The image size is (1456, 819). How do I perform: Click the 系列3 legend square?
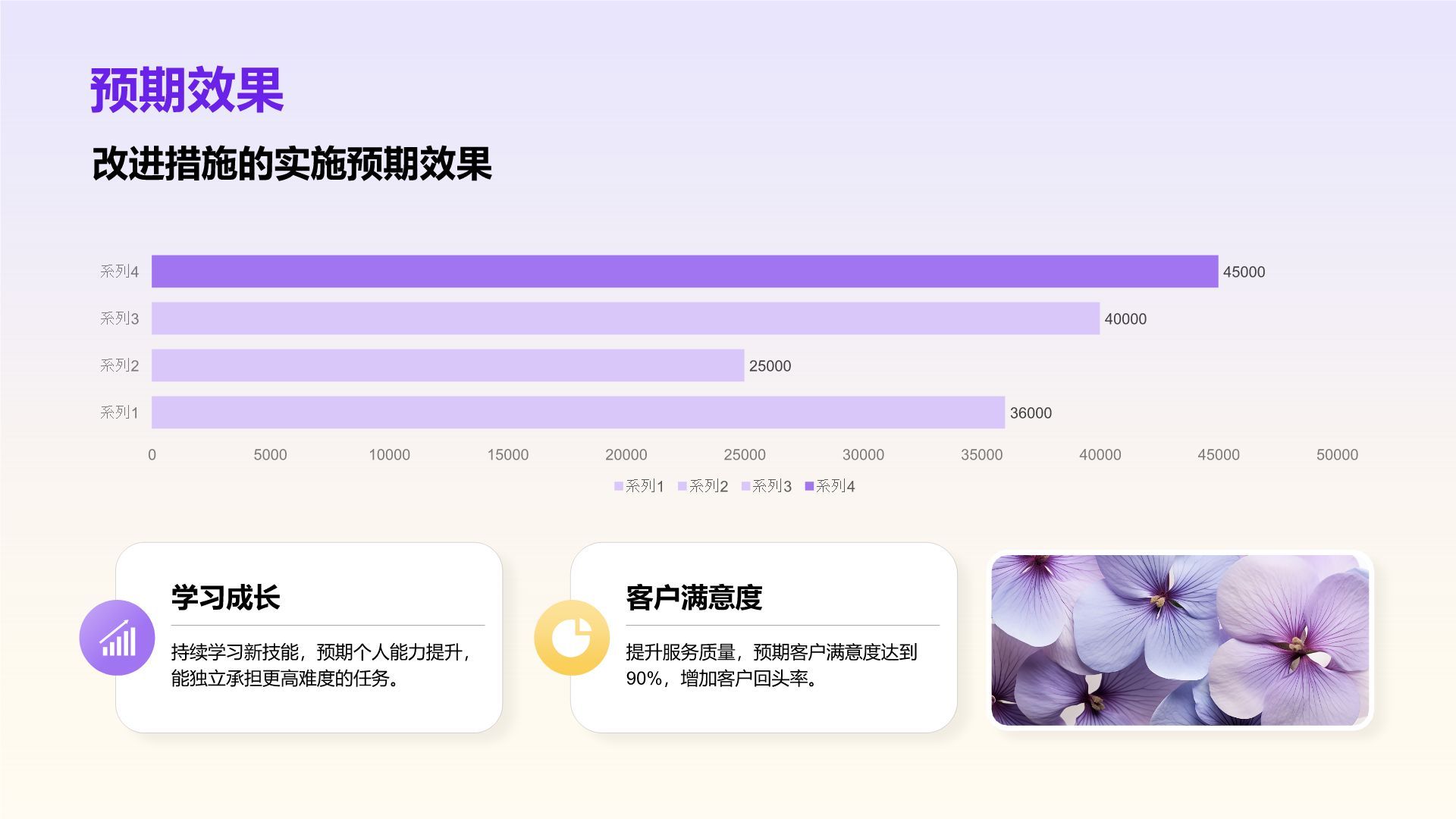[746, 485]
